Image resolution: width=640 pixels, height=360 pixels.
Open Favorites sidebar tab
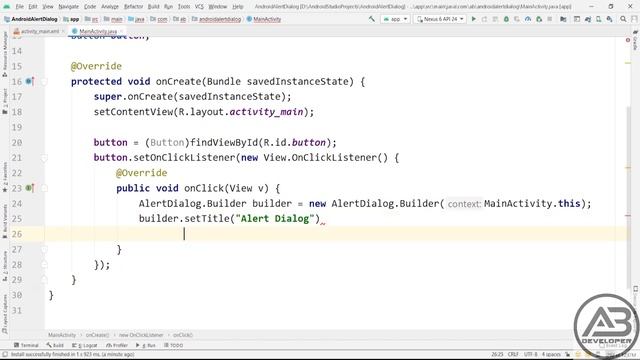point(5,177)
